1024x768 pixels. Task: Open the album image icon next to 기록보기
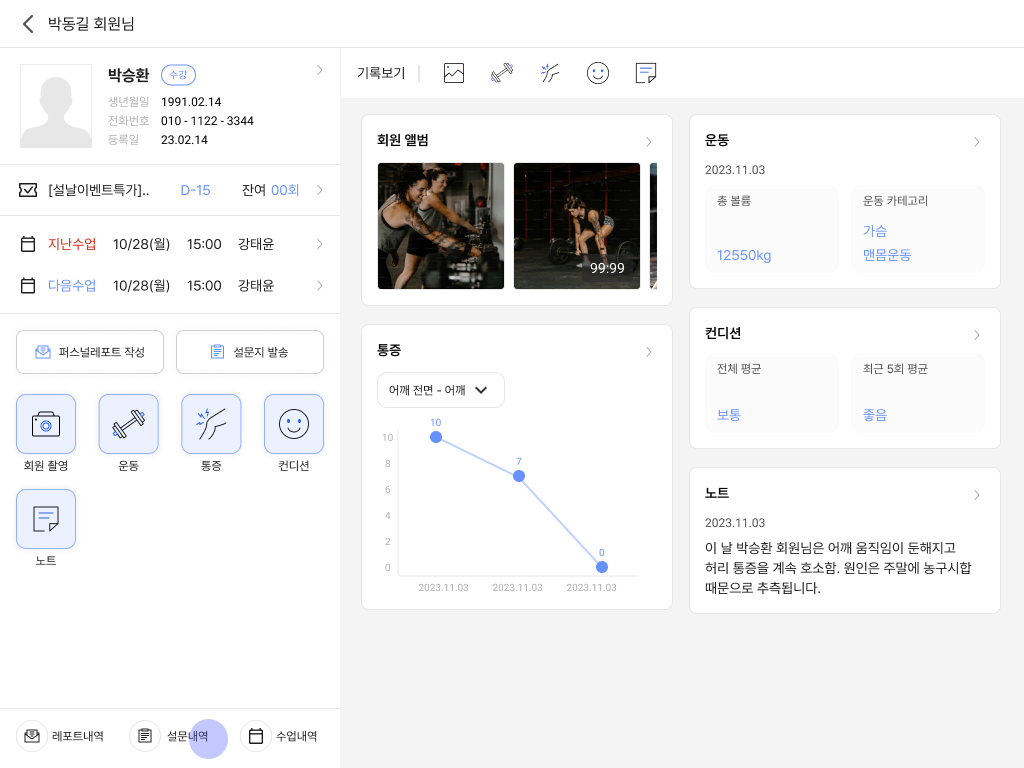pos(454,72)
